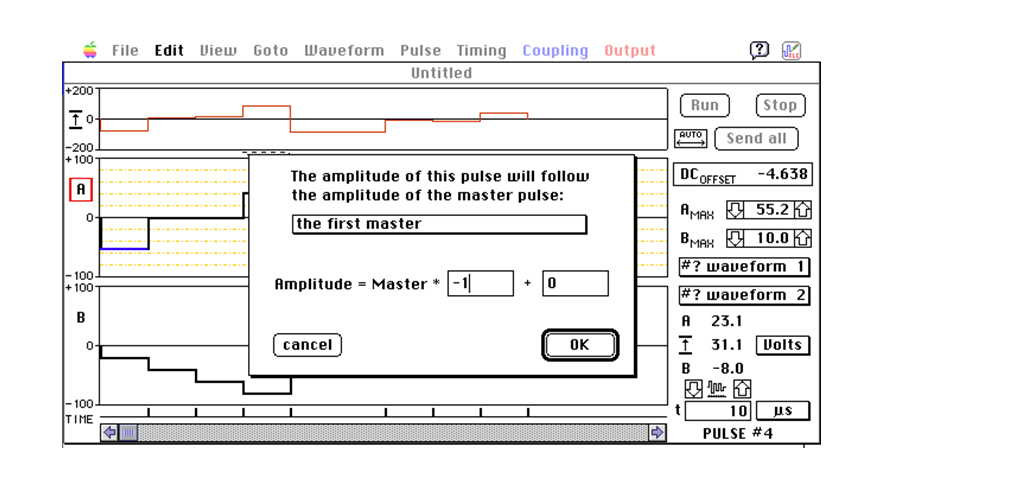Screen dimensions: 1024x497
Task: Toggle the AUTO range icon
Action: [x=690, y=138]
